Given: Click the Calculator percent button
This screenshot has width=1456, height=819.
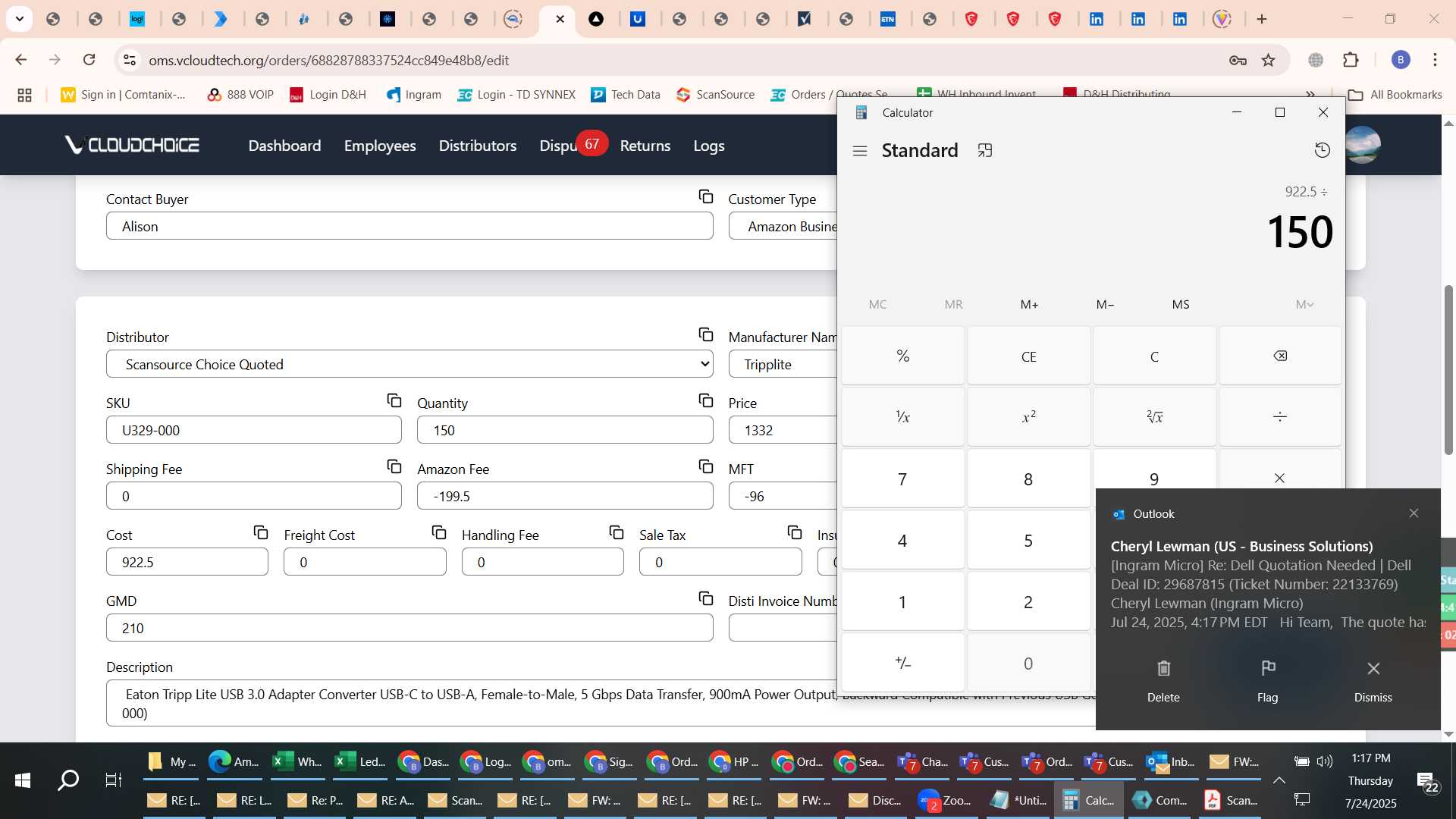Looking at the screenshot, I should click(902, 356).
